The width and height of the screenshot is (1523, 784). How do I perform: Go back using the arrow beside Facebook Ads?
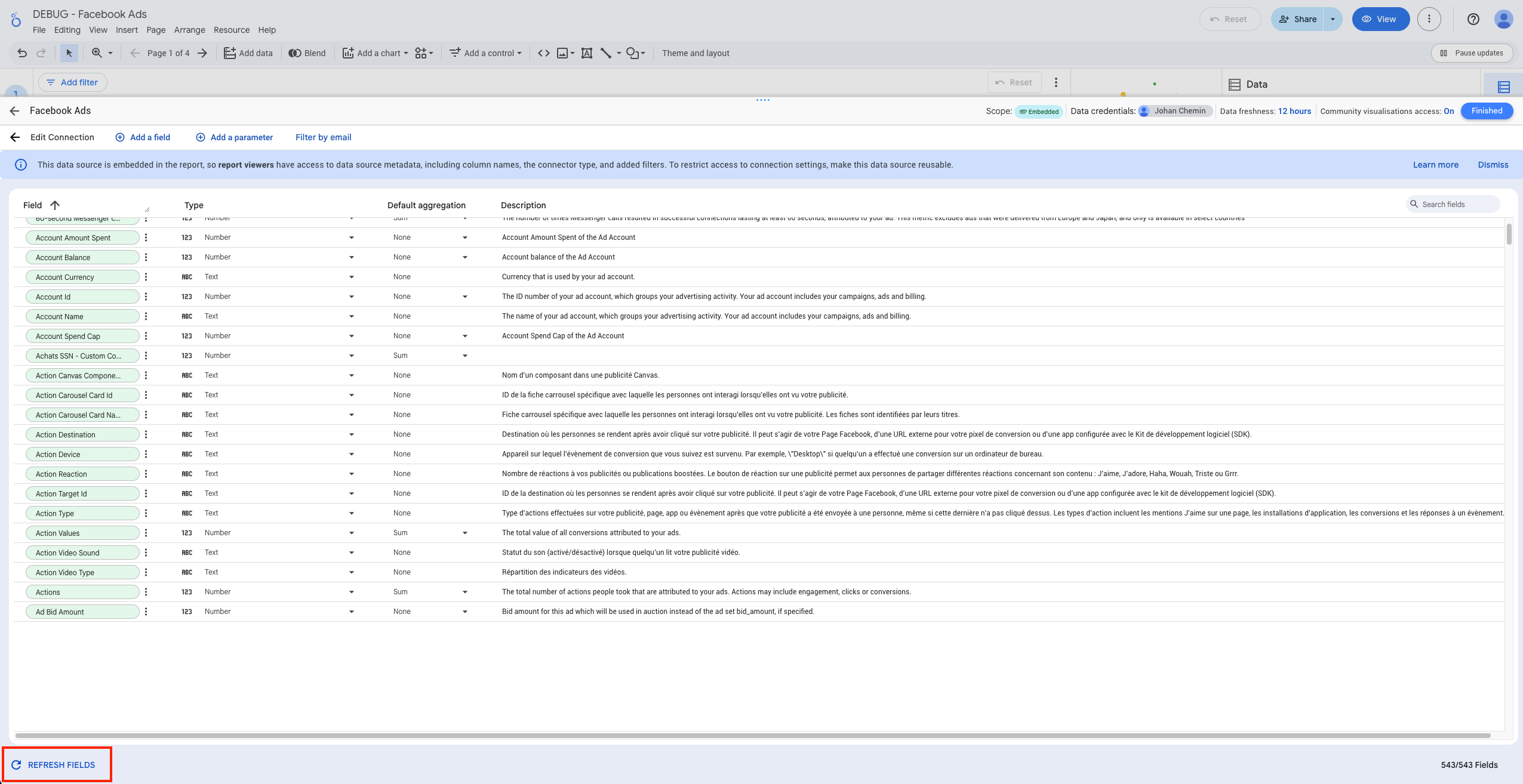pos(15,111)
